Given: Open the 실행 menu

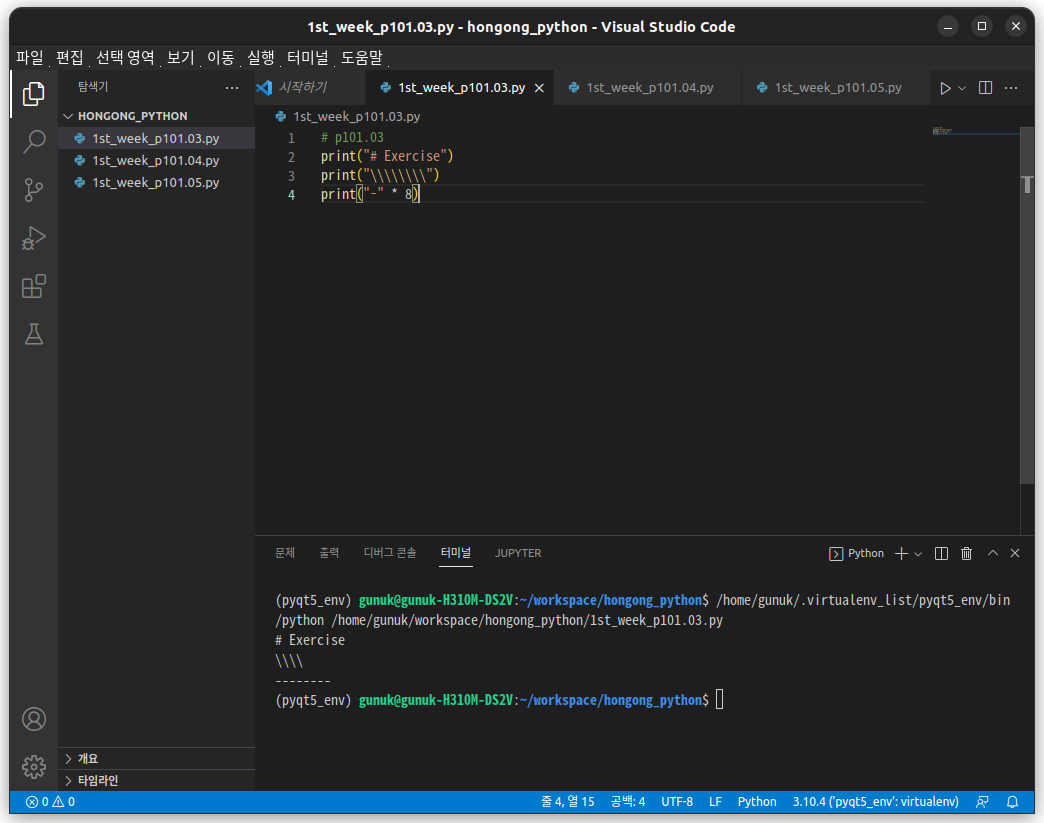Looking at the screenshot, I should pyautogui.click(x=261, y=58).
